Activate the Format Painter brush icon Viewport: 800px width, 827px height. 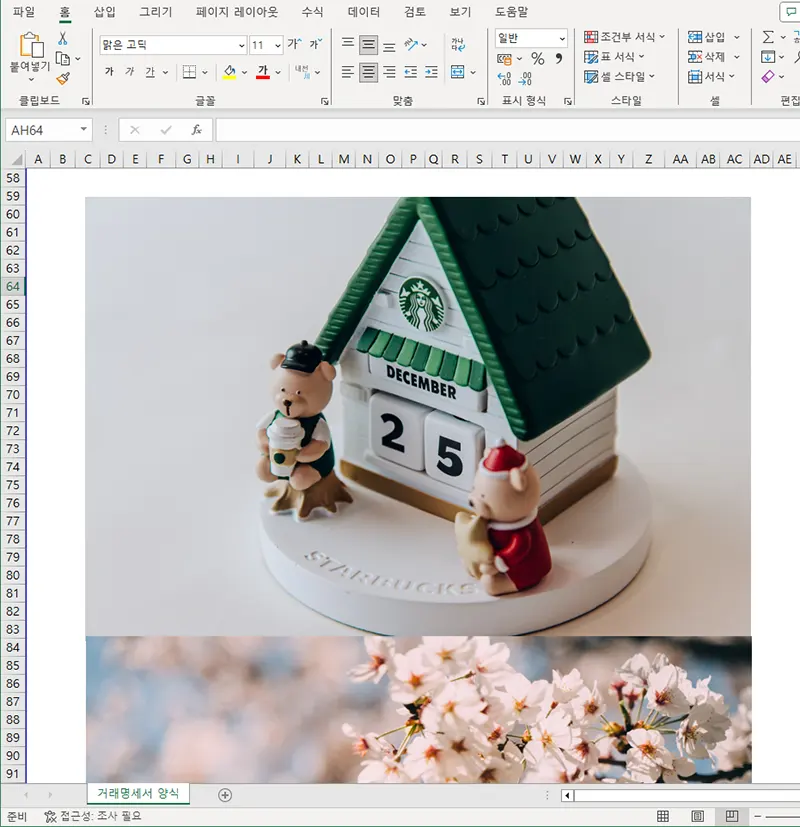click(63, 79)
